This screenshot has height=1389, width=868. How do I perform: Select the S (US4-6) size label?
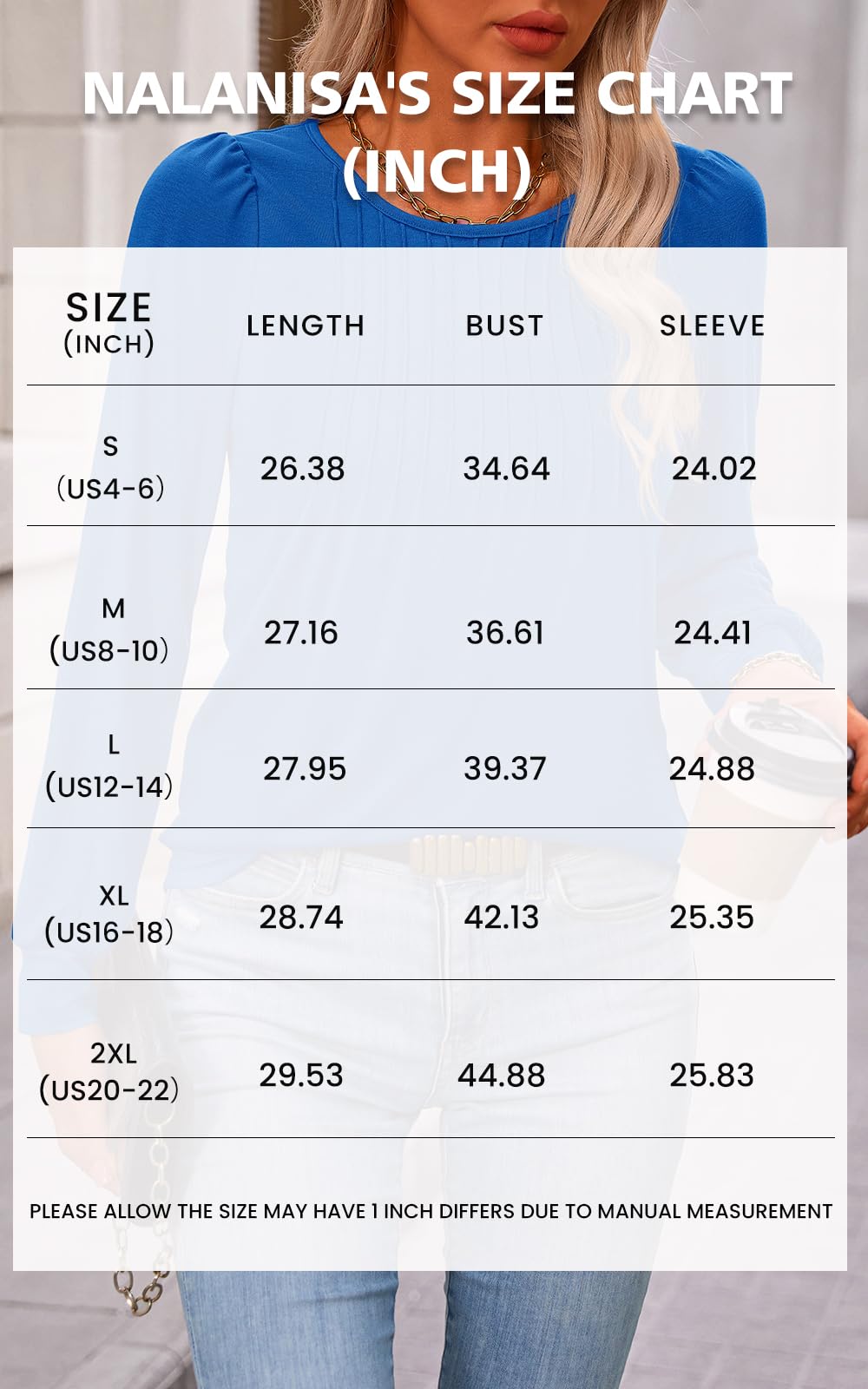(x=110, y=467)
